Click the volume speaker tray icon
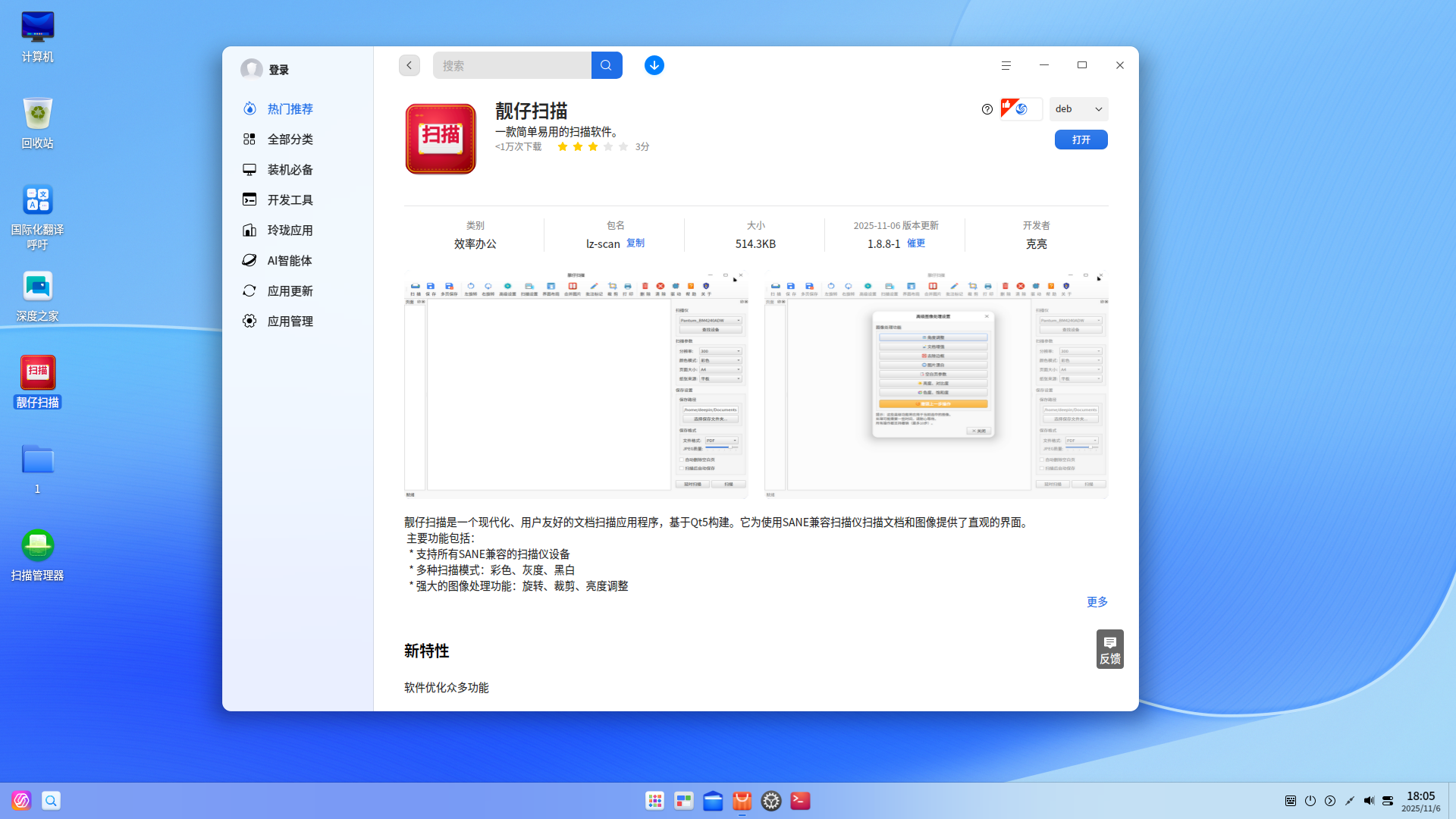1456x819 pixels. pyautogui.click(x=1369, y=801)
